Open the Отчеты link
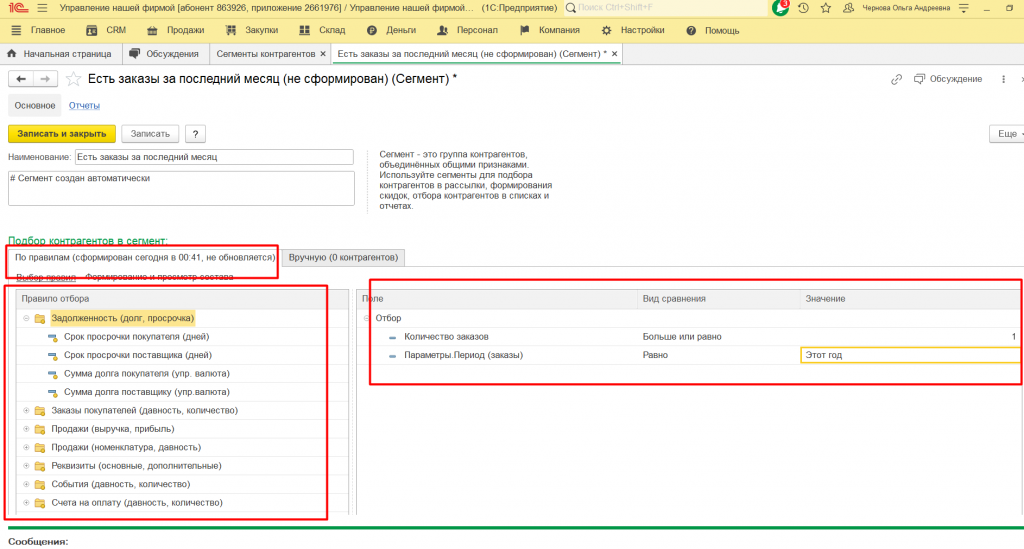This screenshot has width=1024, height=549. click(x=84, y=105)
